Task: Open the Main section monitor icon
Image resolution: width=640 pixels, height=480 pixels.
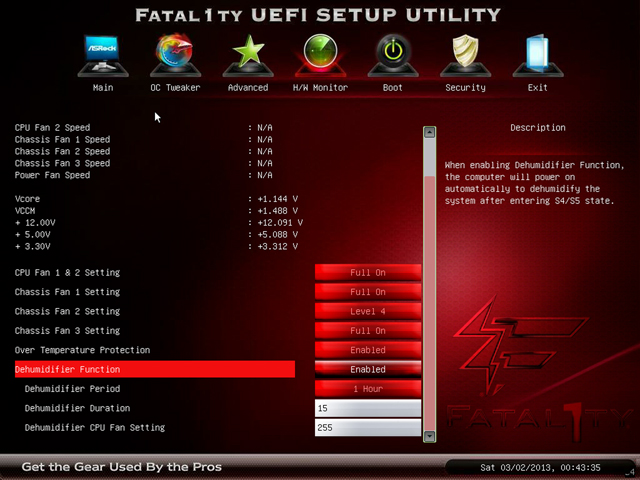Action: pyautogui.click(x=103, y=56)
